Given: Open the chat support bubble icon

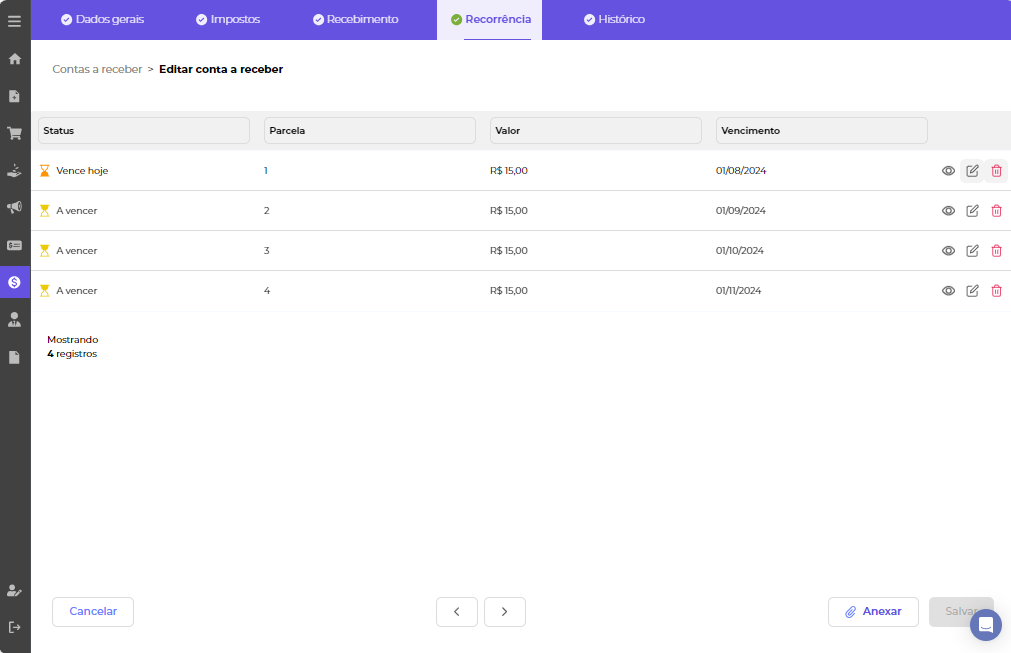Looking at the screenshot, I should (x=985, y=625).
